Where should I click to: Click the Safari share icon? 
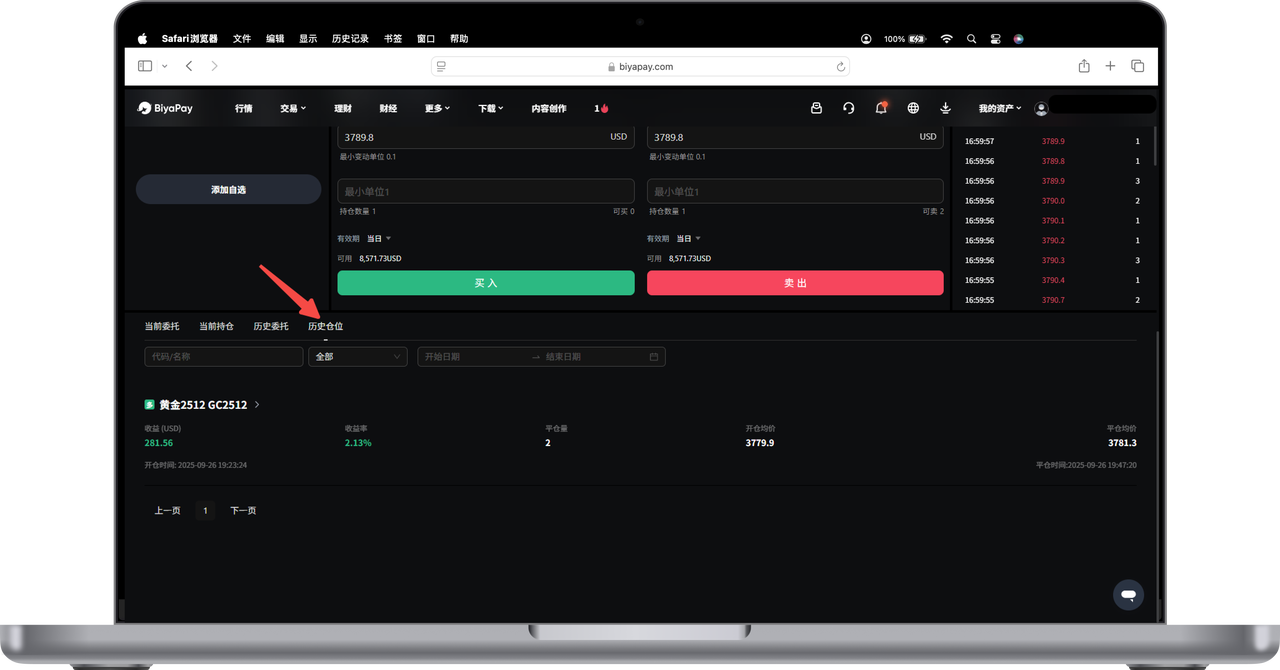1084,66
